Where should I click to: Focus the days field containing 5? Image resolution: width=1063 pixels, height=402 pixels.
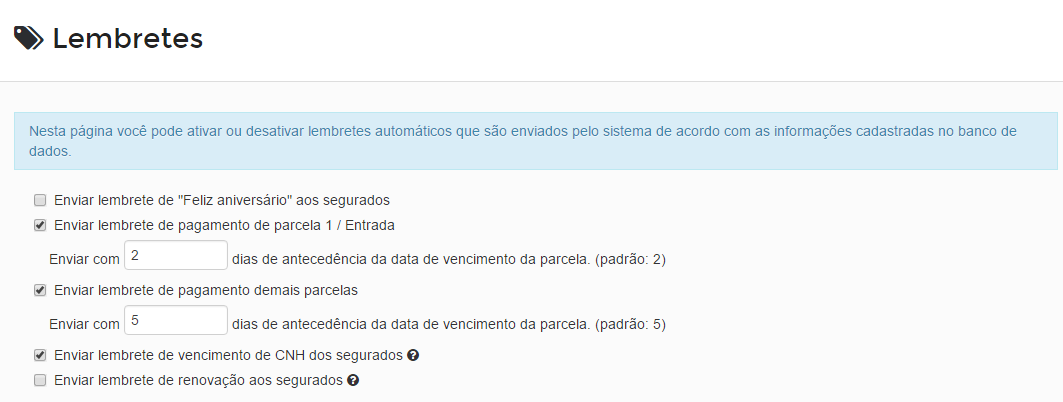[176, 320]
